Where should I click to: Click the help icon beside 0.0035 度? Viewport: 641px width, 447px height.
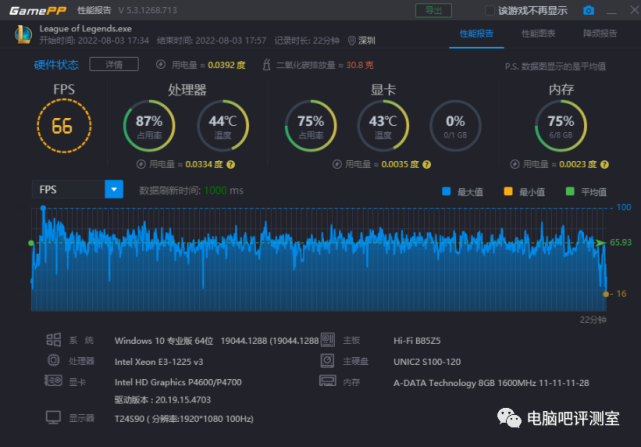pos(426,164)
